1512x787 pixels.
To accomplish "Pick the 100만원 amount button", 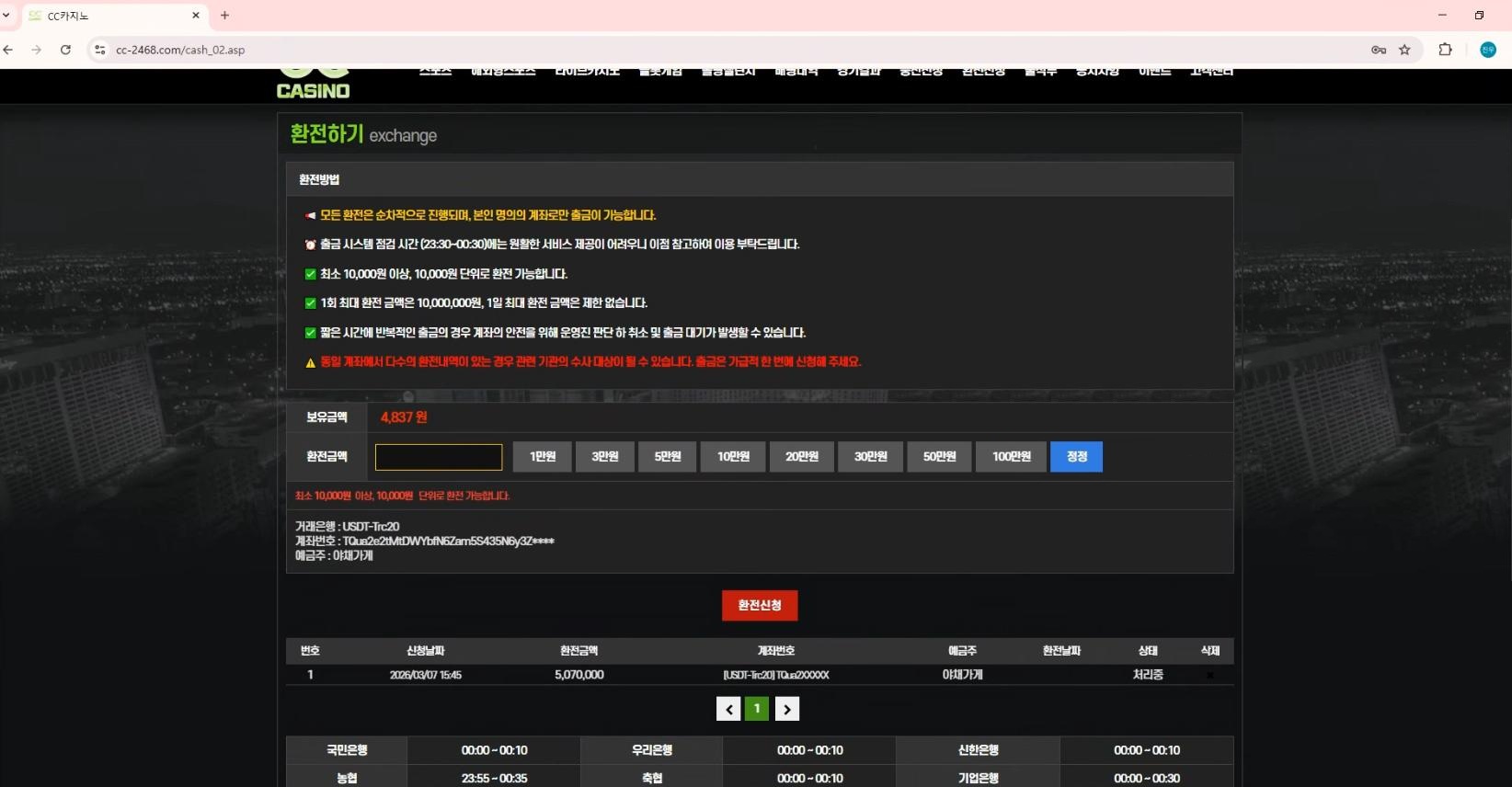I will coord(1011,457).
